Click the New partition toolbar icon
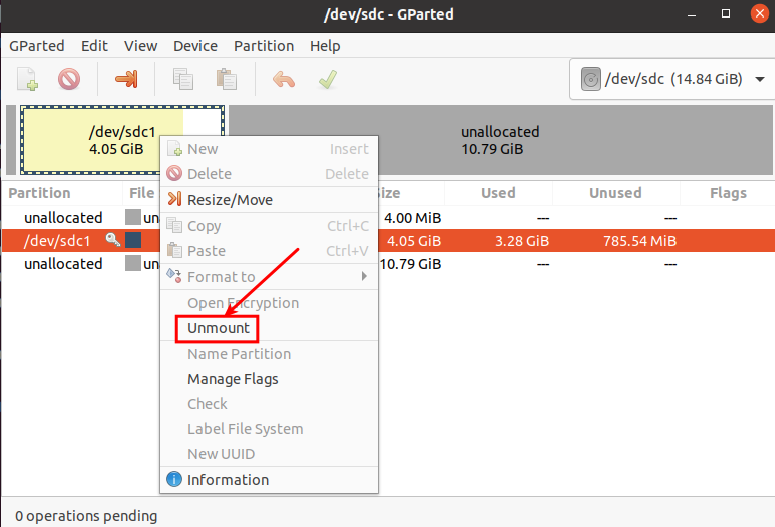 27,79
